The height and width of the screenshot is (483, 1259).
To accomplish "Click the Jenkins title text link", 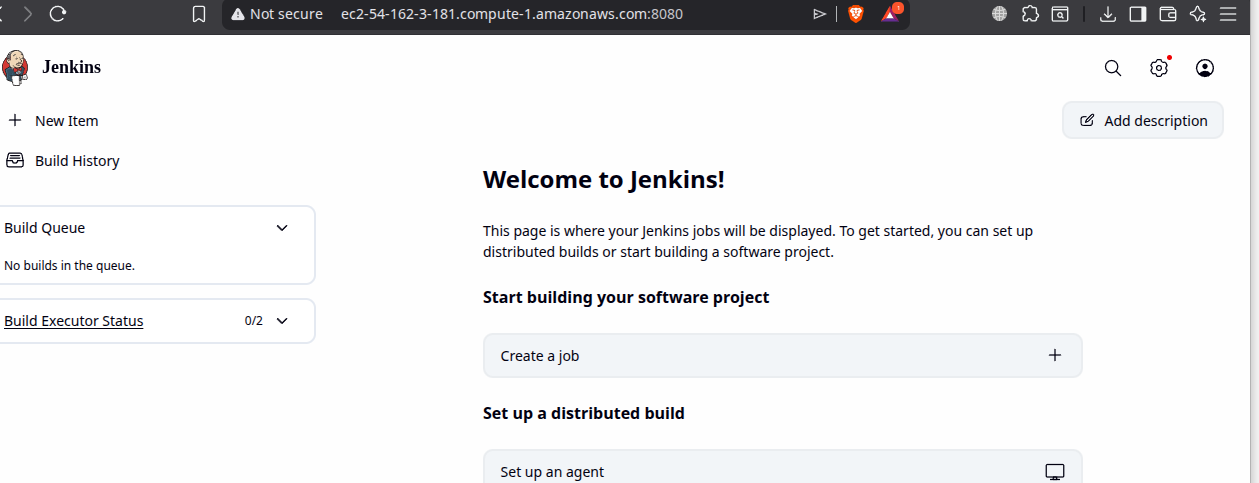I will click(71, 68).
